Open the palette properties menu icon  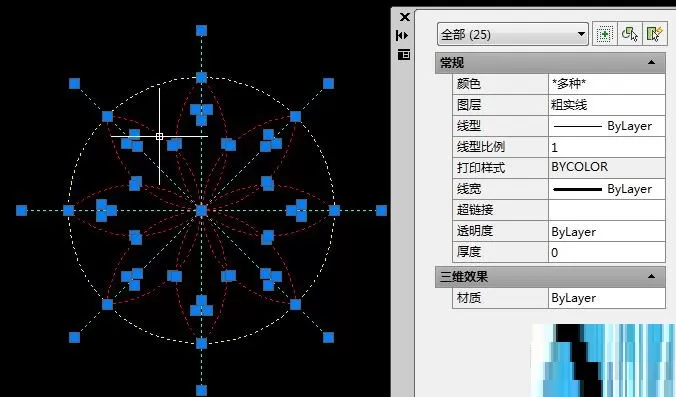point(404,55)
